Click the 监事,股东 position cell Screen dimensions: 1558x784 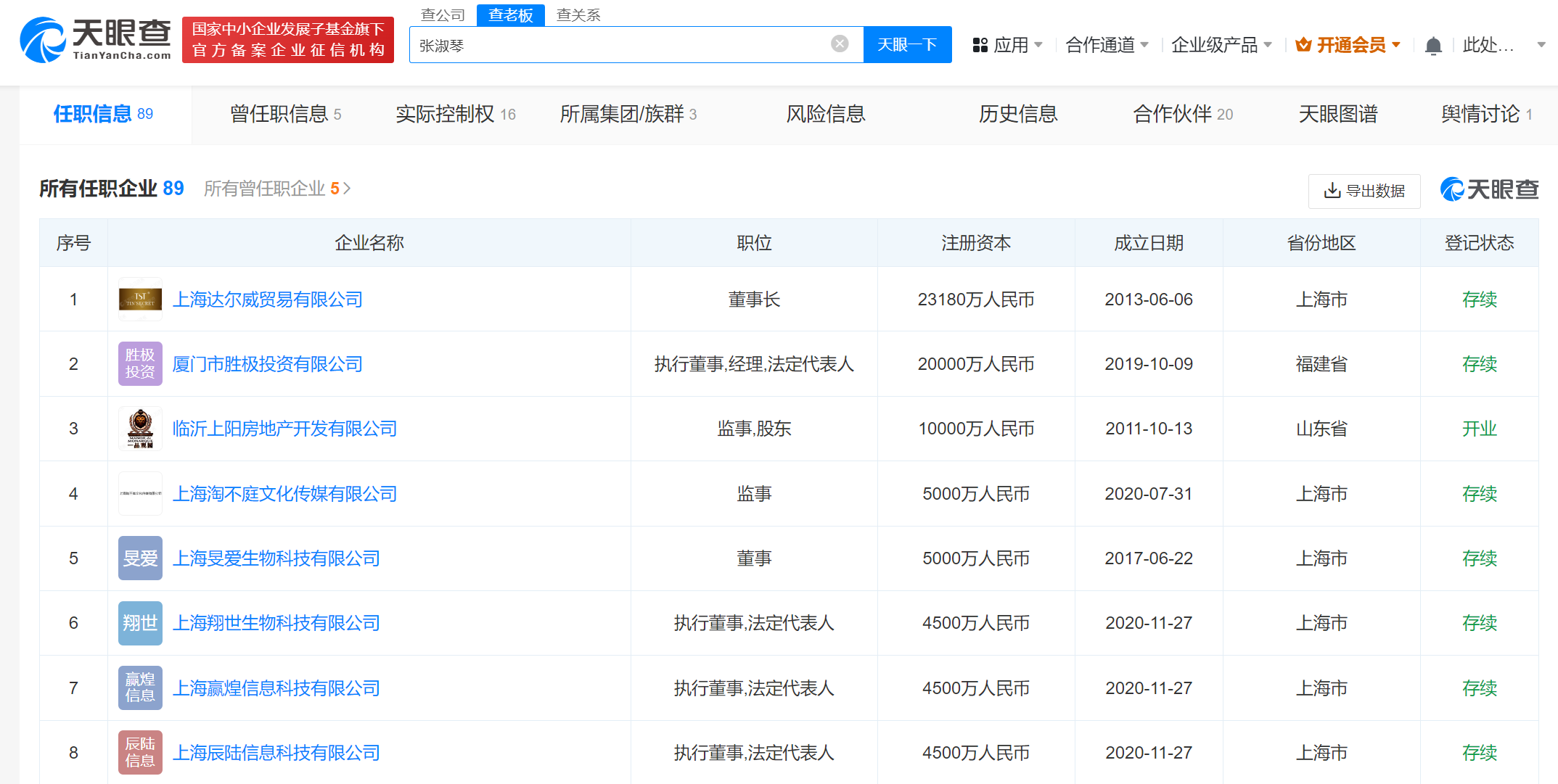(754, 428)
